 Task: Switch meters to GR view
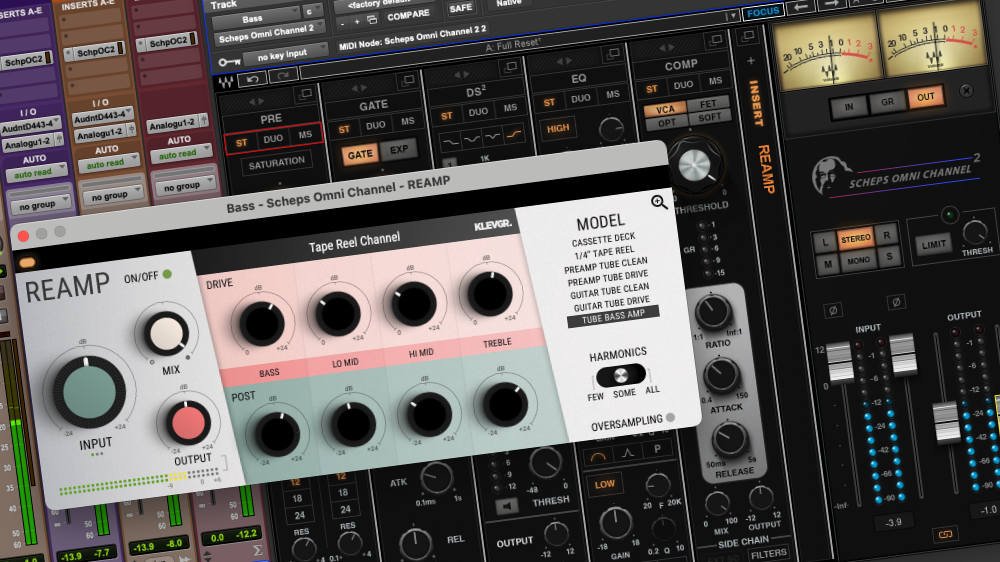[x=888, y=102]
